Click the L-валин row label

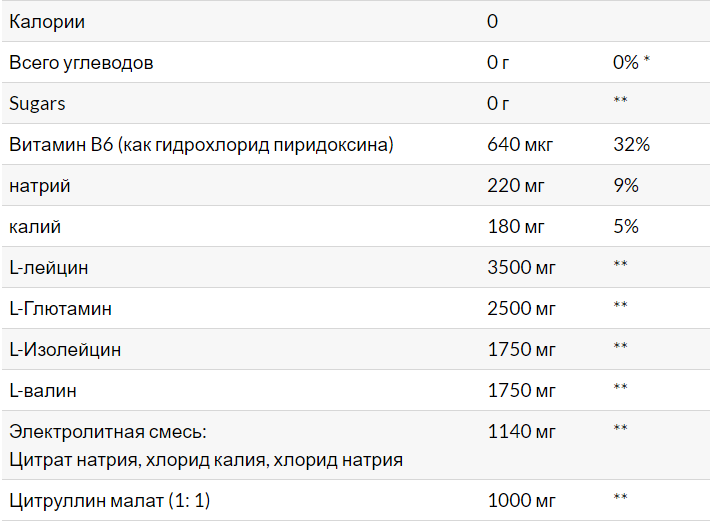click(43, 390)
